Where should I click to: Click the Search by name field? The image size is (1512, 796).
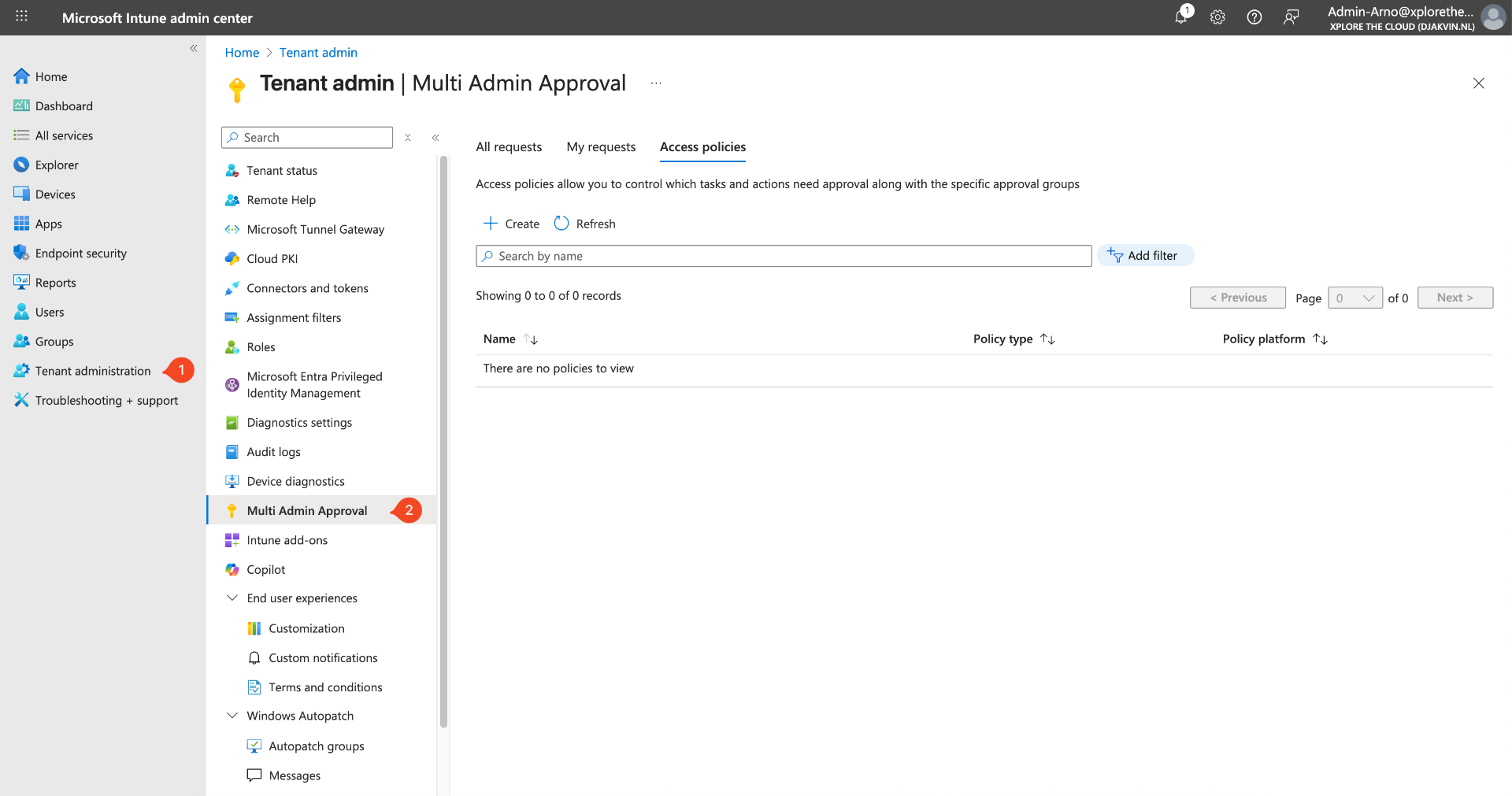[x=784, y=257]
